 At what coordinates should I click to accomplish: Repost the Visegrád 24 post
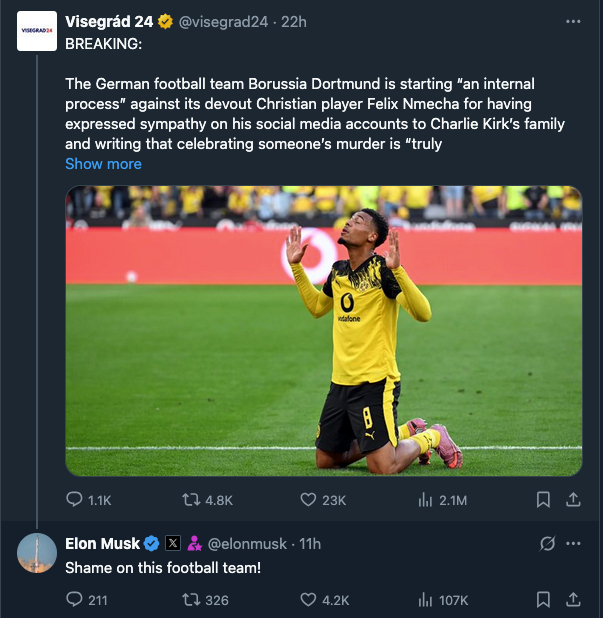pos(190,499)
